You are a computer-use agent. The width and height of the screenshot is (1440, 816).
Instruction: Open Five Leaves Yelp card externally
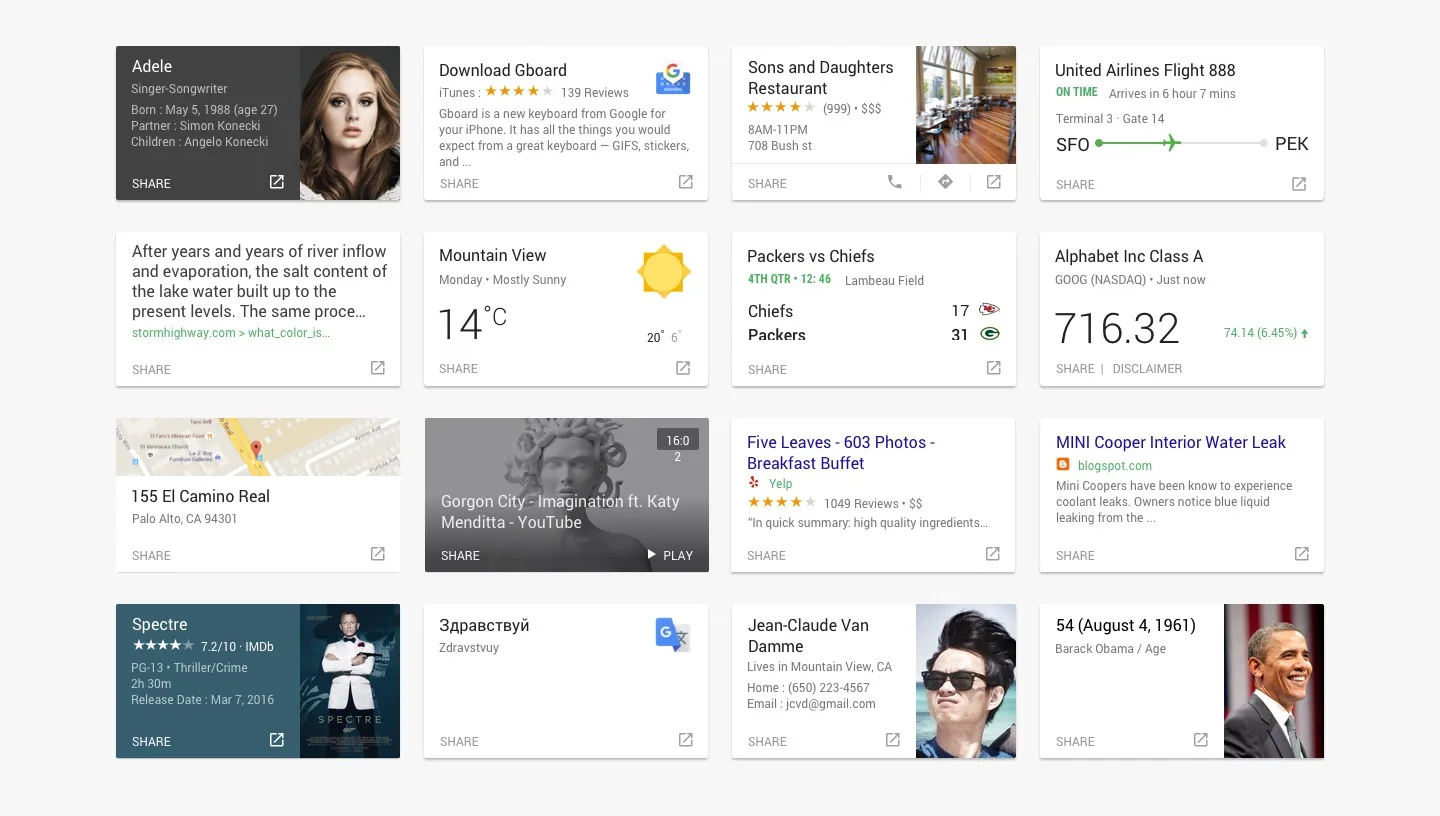click(x=993, y=554)
